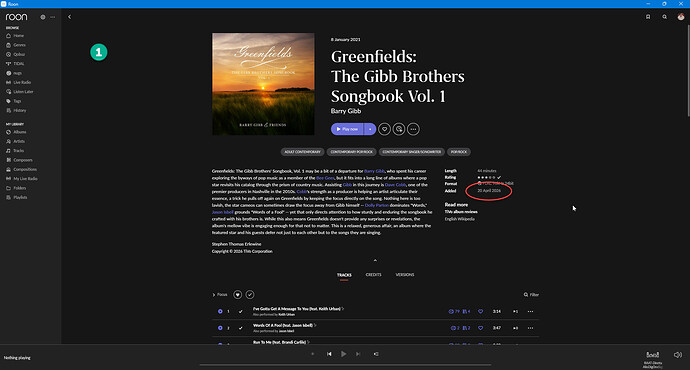The width and height of the screenshot is (690, 370).
Task: Favorite track 1 with its heart
Action: 481,311
